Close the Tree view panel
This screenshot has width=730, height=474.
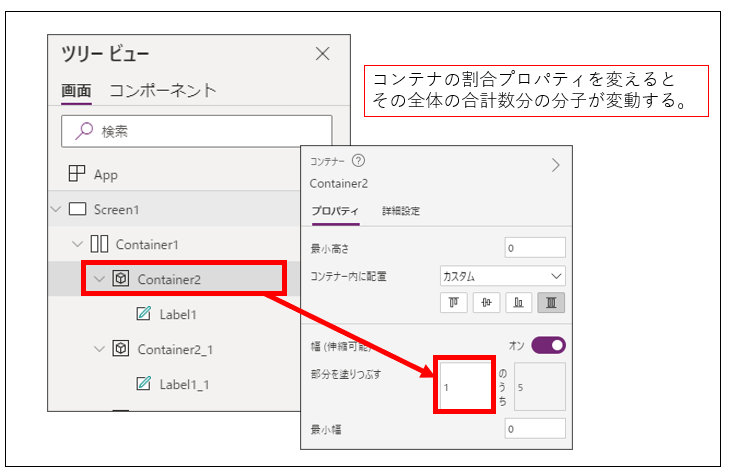click(322, 54)
